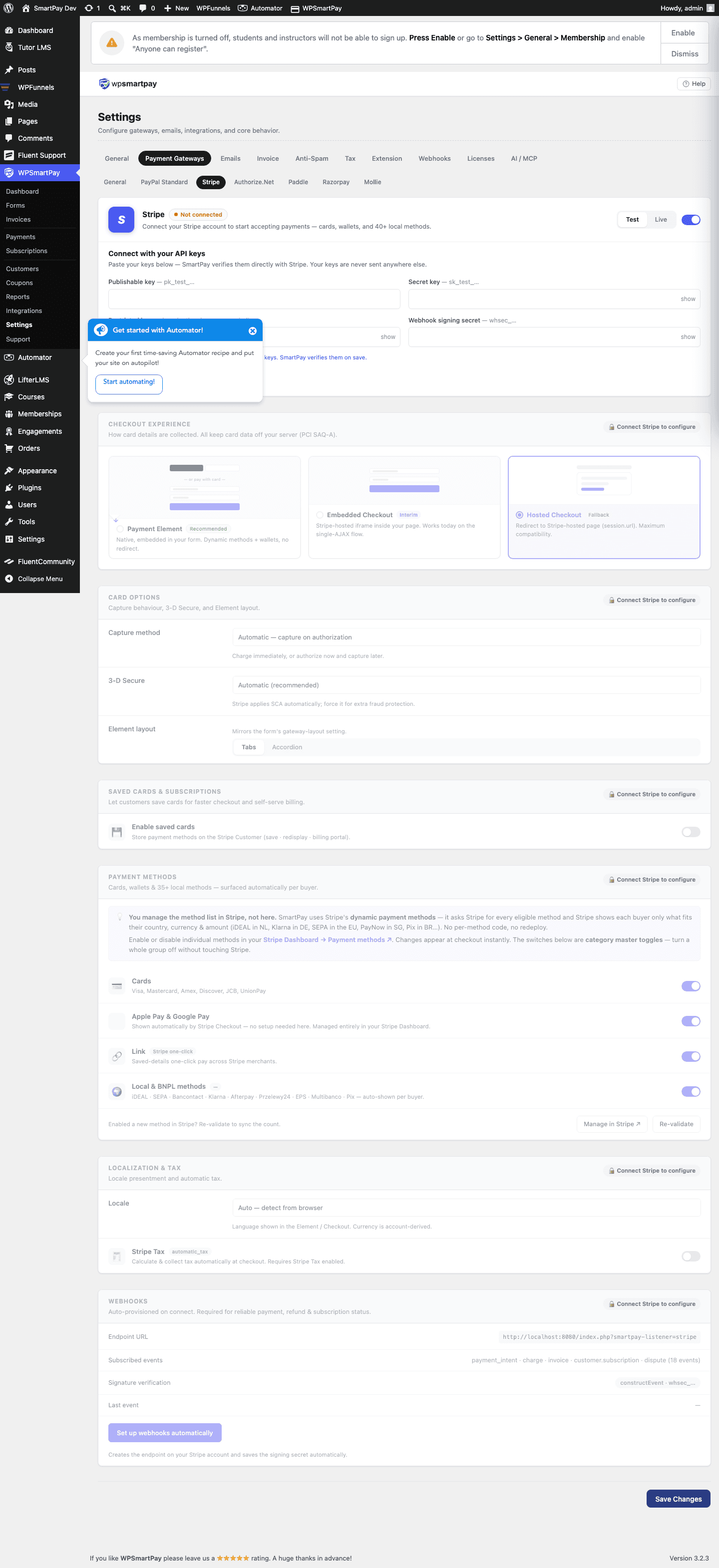Toggle the Stripe gateway enable switch
Screen dimensions: 719x1568
(691, 220)
